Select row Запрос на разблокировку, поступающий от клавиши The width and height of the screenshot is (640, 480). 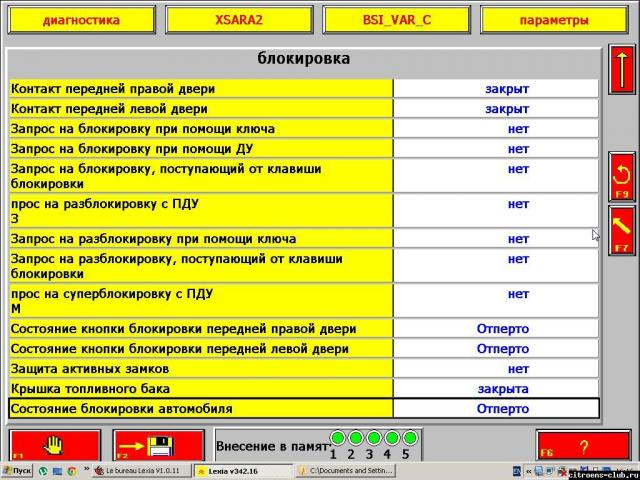(304, 266)
